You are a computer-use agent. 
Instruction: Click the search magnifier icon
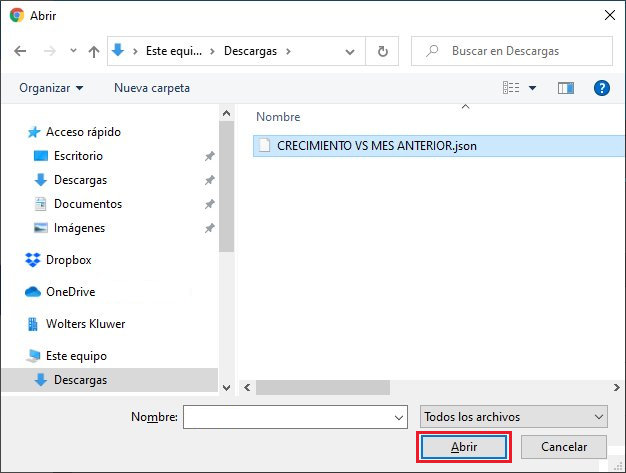432,51
